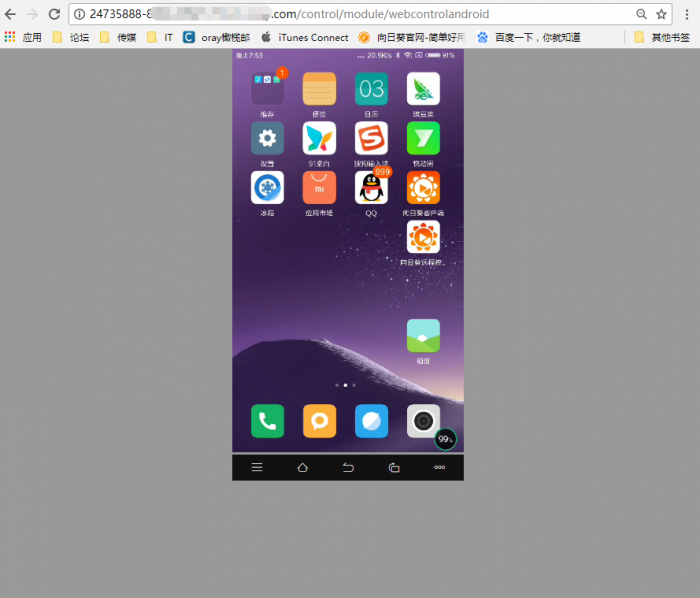Screen dimensions: 700x598
Task: Open the QQ penguin app
Action: tap(371, 187)
